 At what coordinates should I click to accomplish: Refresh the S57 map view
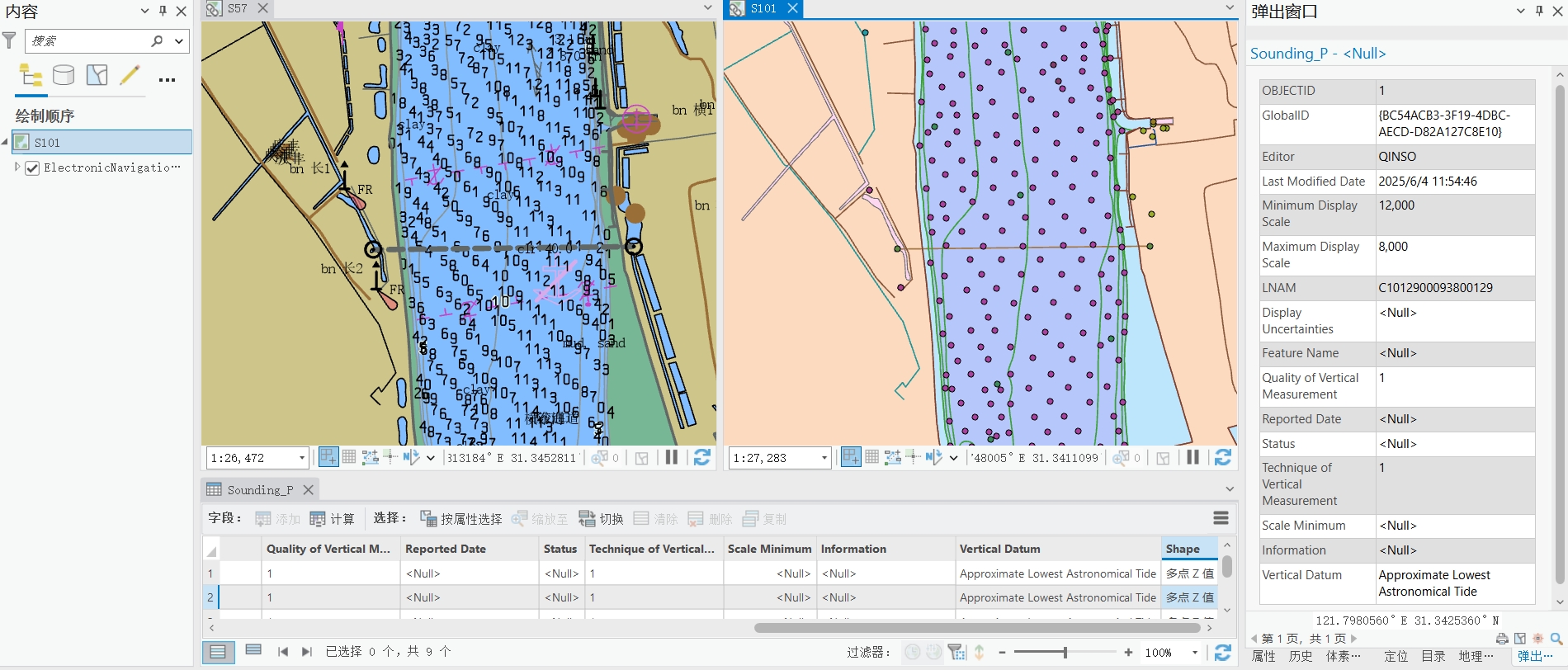[x=701, y=457]
